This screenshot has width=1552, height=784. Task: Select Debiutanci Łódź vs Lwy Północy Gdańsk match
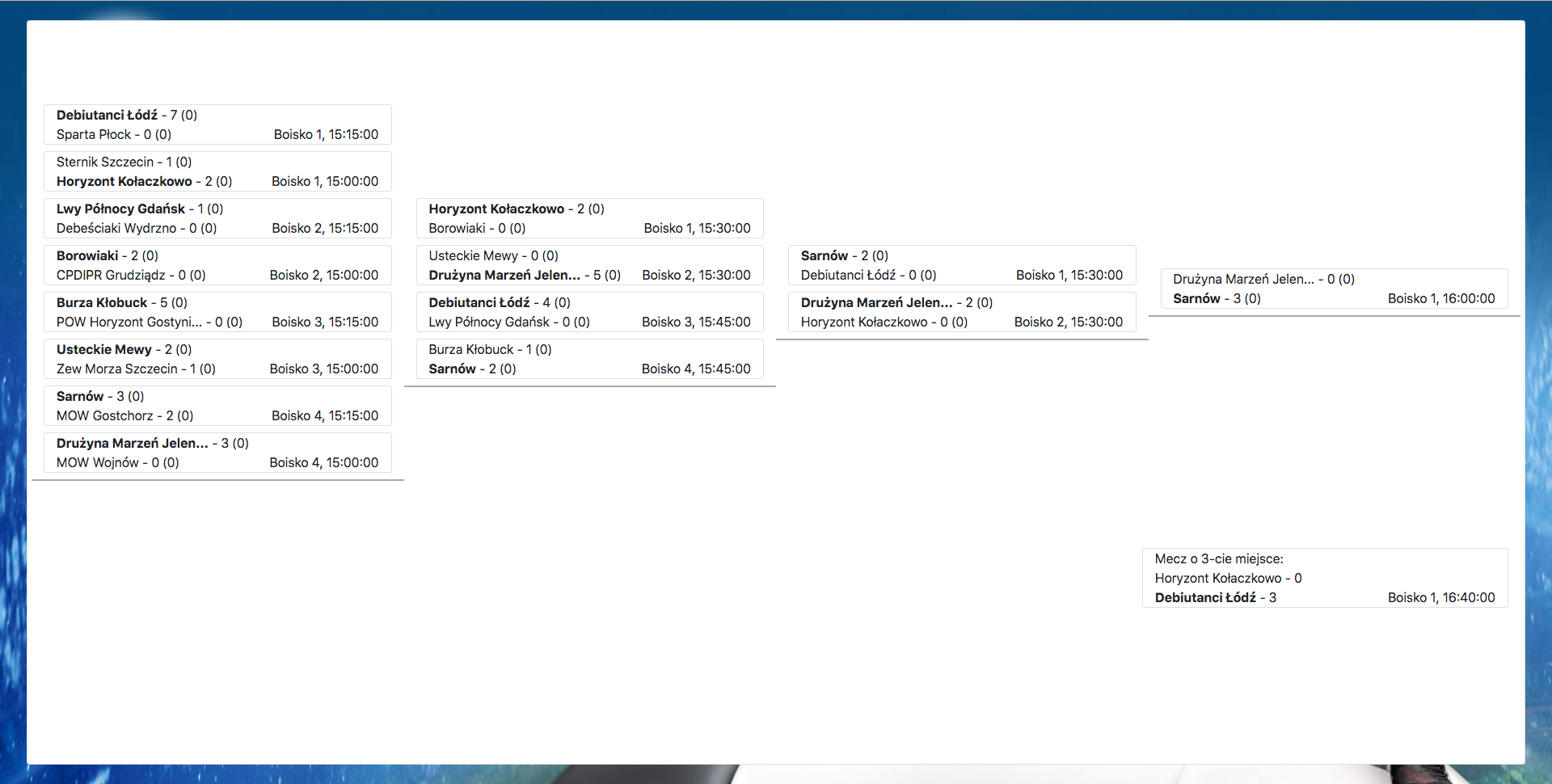pyautogui.click(x=589, y=312)
